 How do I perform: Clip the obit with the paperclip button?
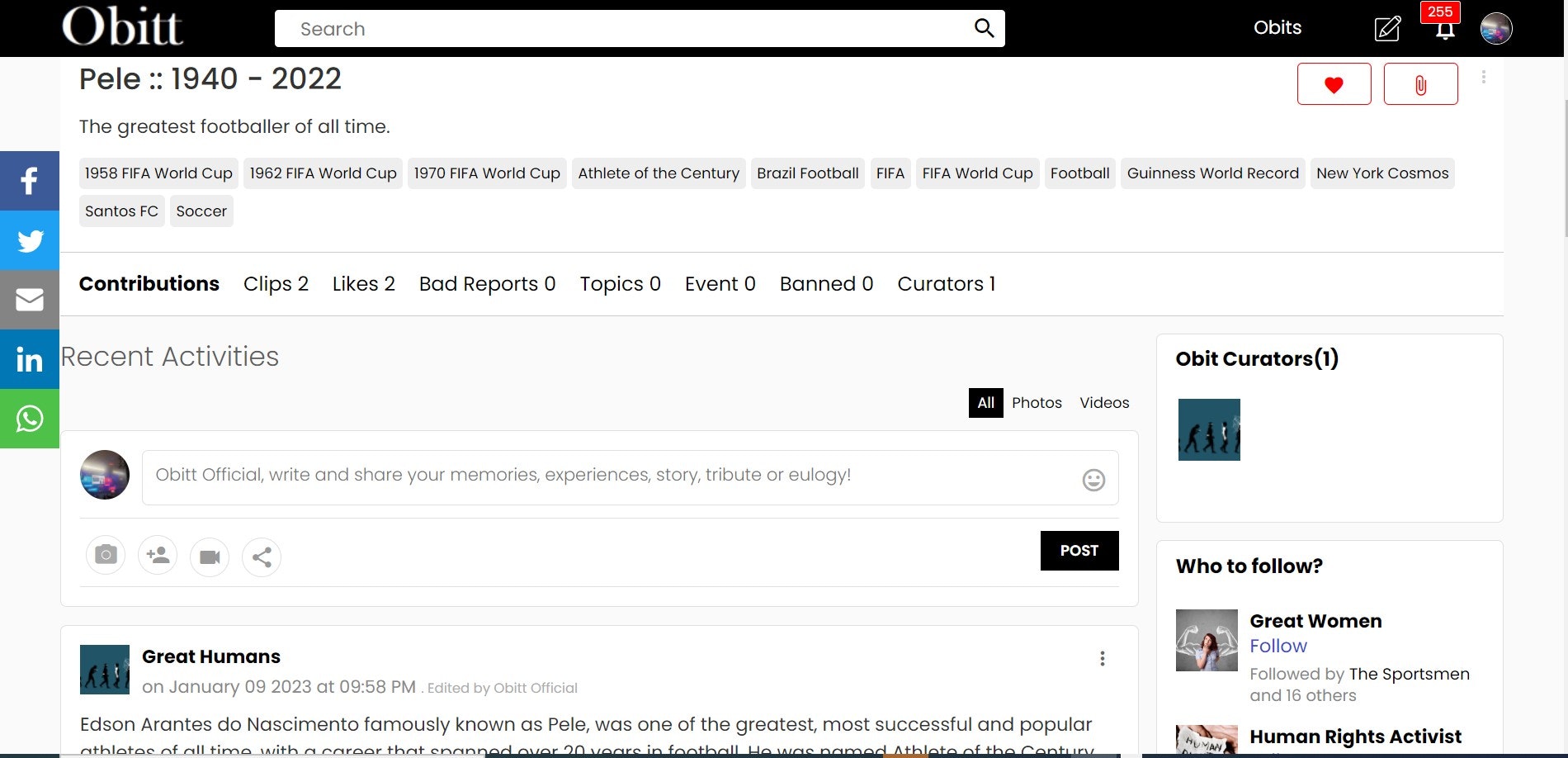click(x=1420, y=84)
